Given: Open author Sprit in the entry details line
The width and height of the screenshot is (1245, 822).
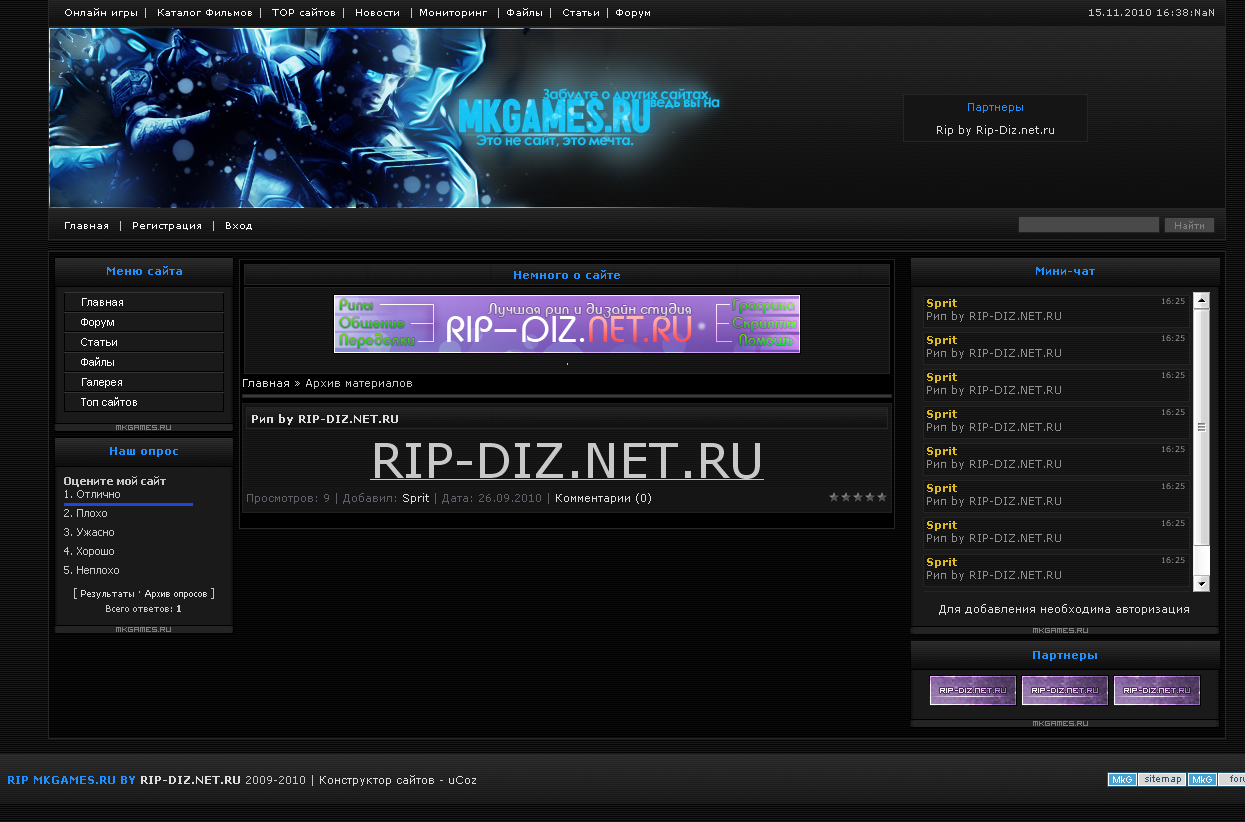Looking at the screenshot, I should click(x=416, y=498).
